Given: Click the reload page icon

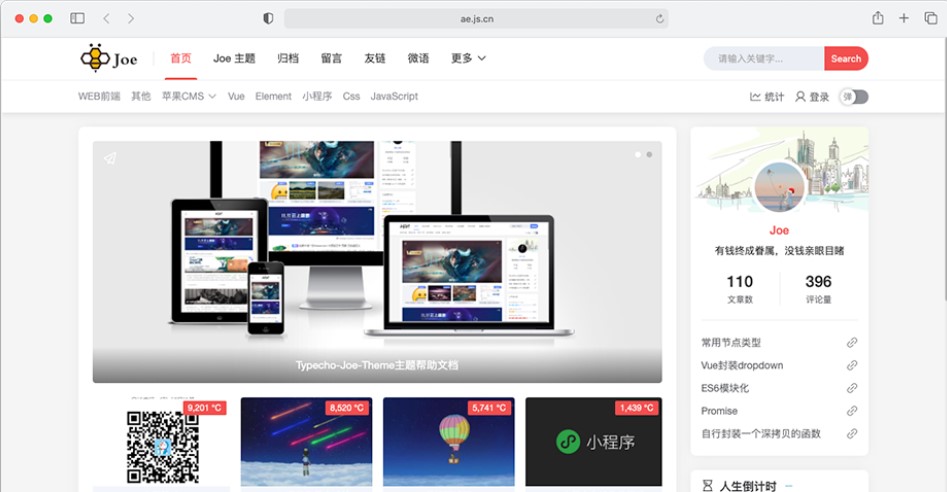Looking at the screenshot, I should [x=660, y=19].
